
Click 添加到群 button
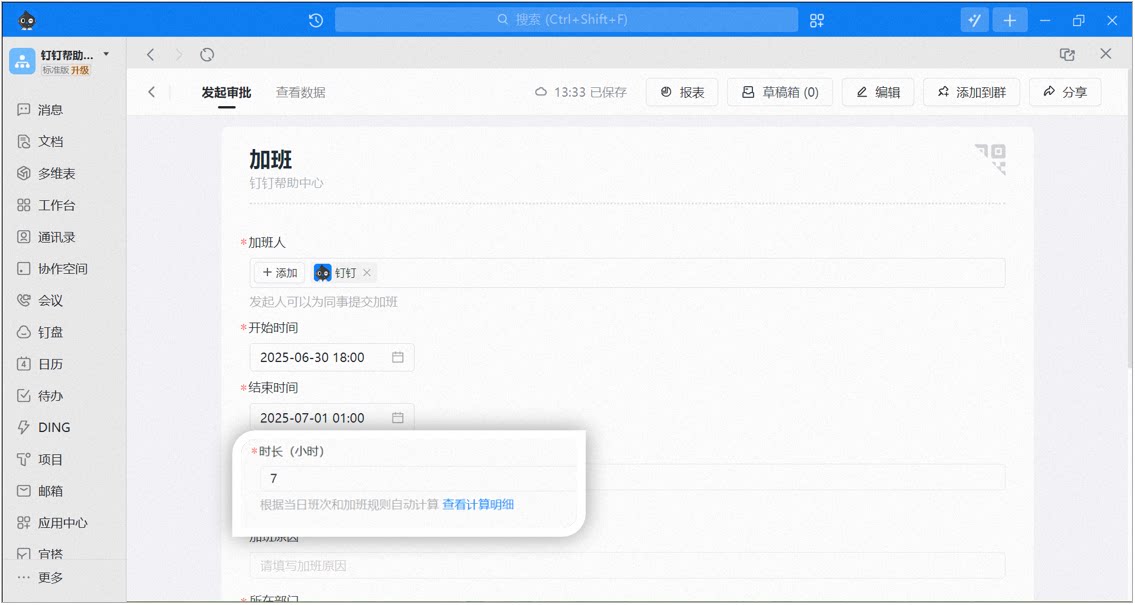tap(971, 92)
